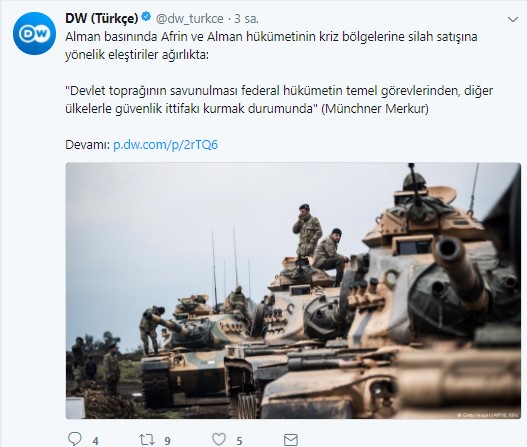Viewport: 527px width, 447px height.
Task: Follow the p.dw.com/p/2rTQ6 link
Action: 165,145
